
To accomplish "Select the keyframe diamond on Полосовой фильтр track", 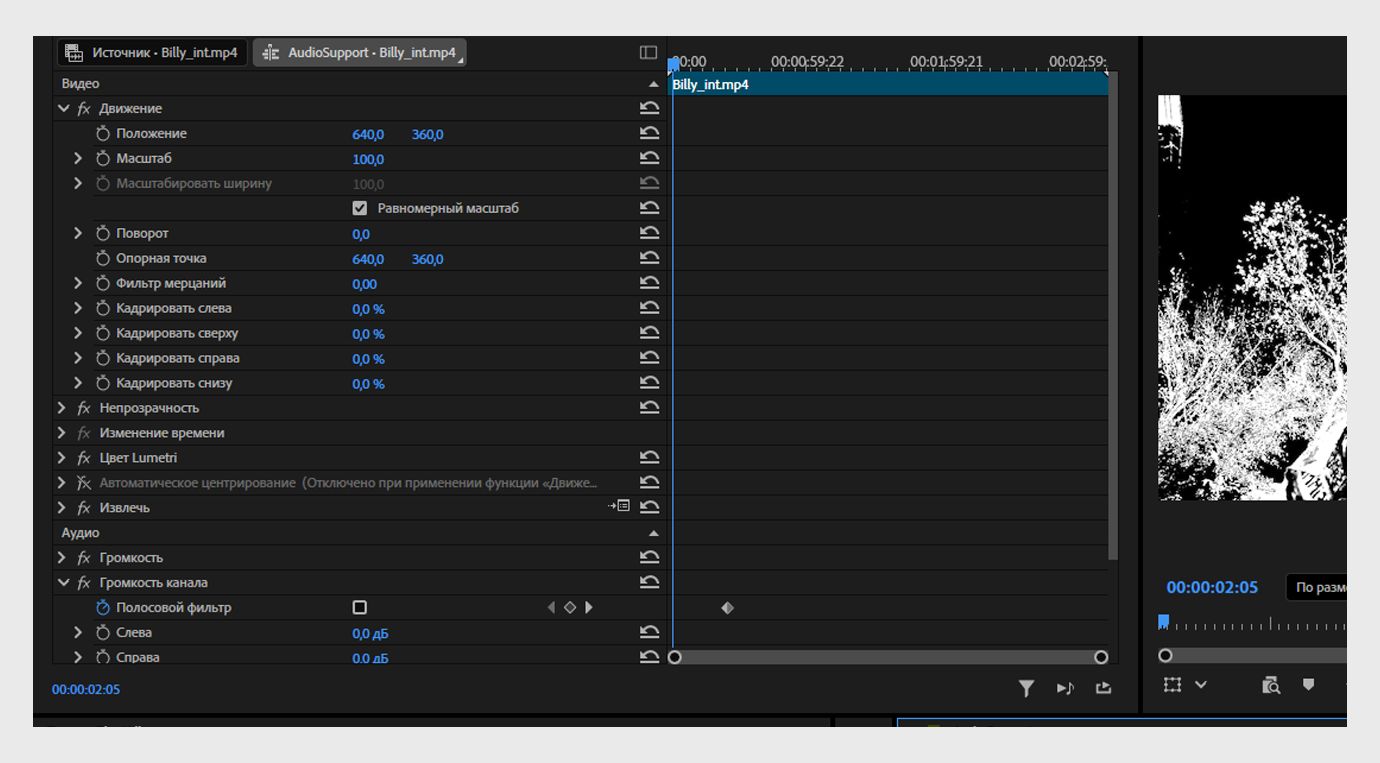I will [x=727, y=607].
